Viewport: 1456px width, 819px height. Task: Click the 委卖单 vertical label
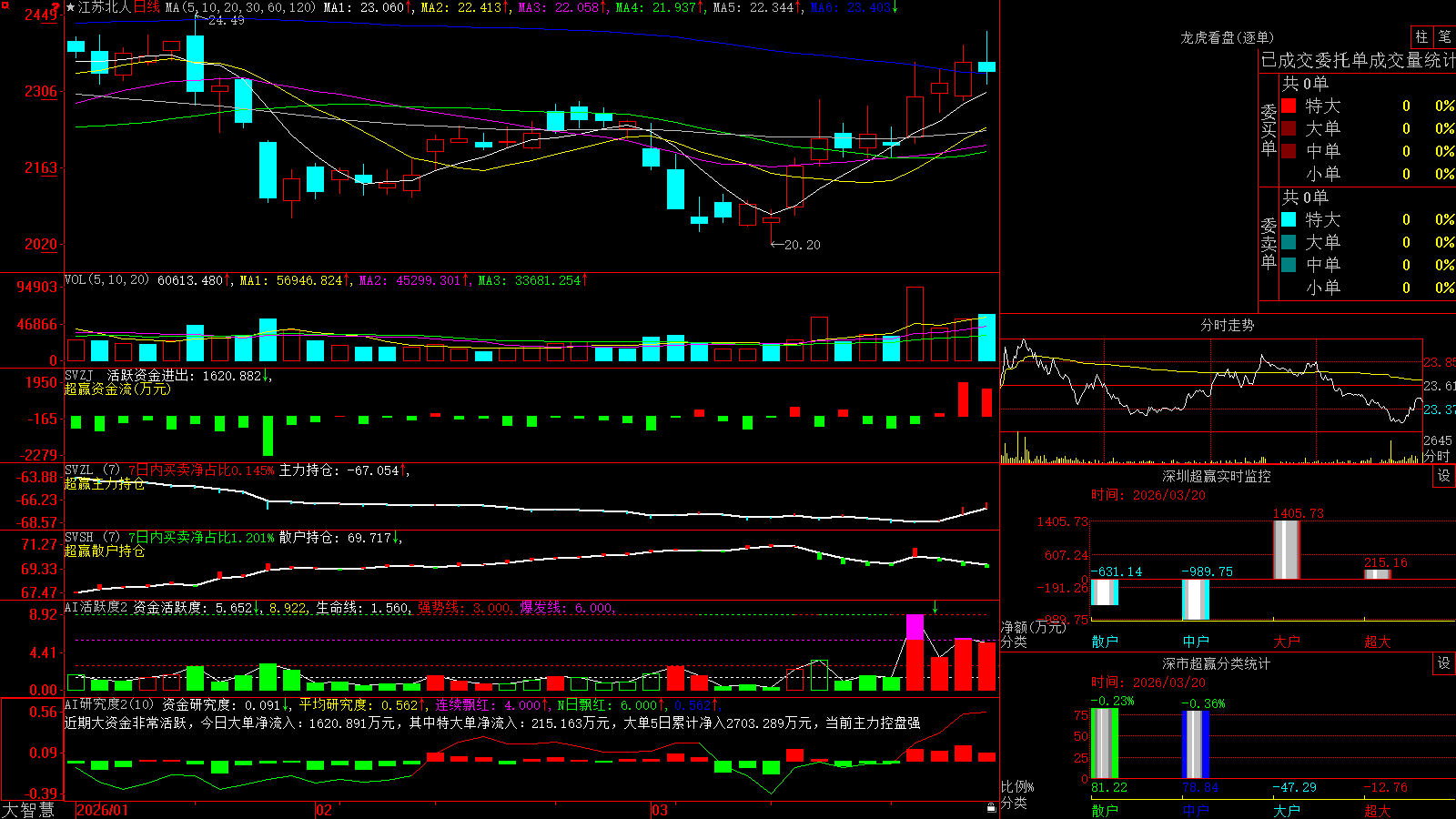pos(1269,243)
